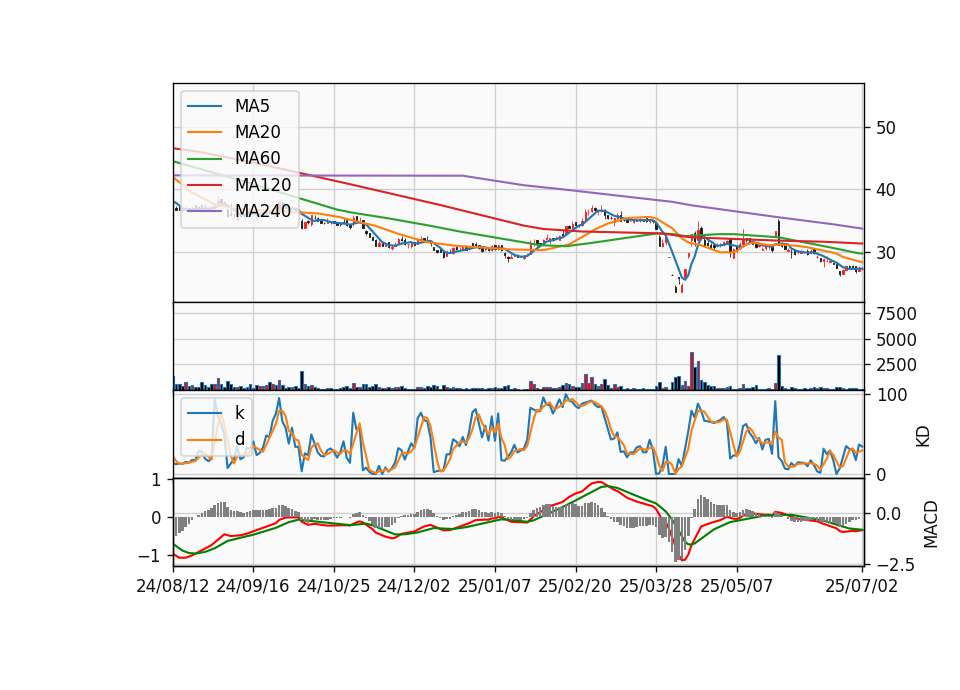Click the blue MA5 legend line sample

(204, 106)
